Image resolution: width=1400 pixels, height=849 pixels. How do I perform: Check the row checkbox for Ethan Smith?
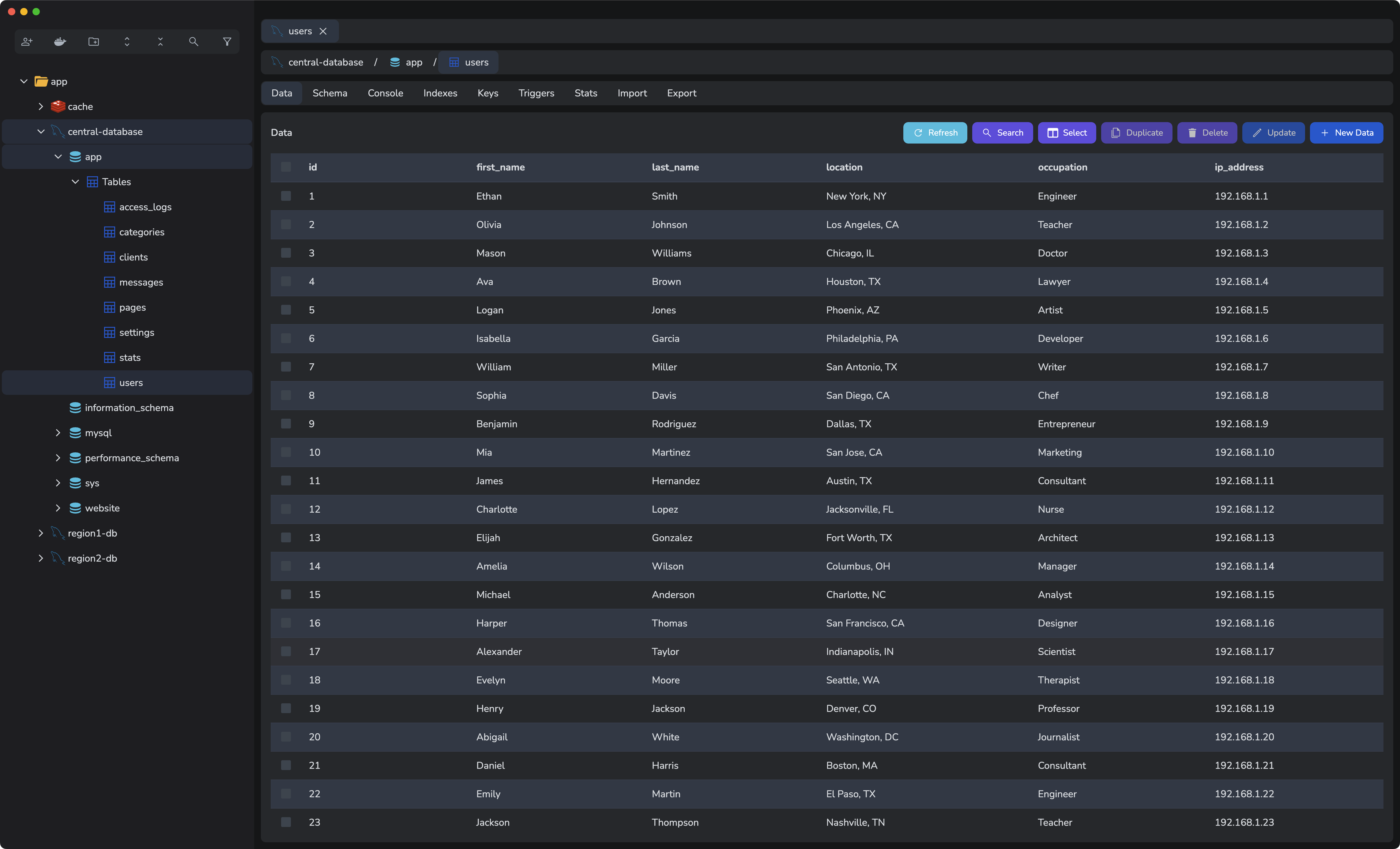coord(286,196)
